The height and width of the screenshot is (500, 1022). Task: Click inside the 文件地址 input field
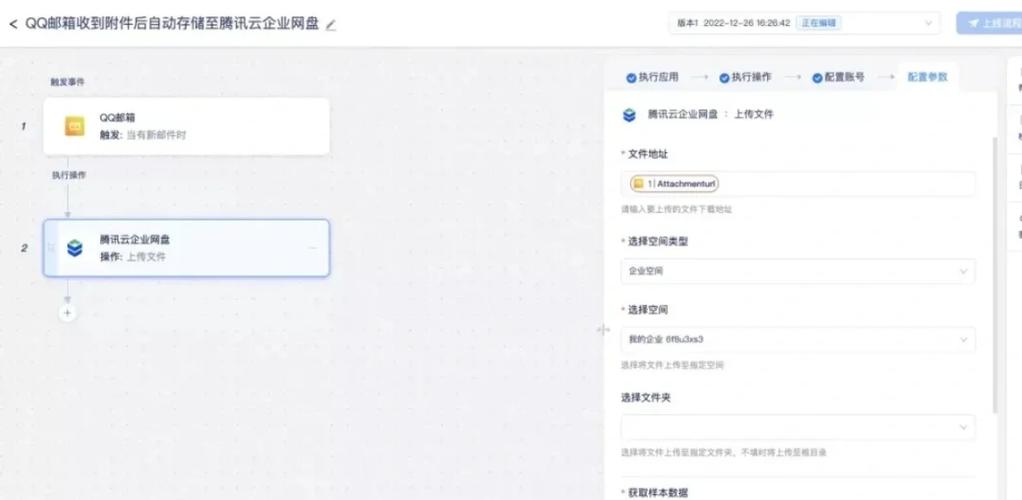tap(798, 184)
